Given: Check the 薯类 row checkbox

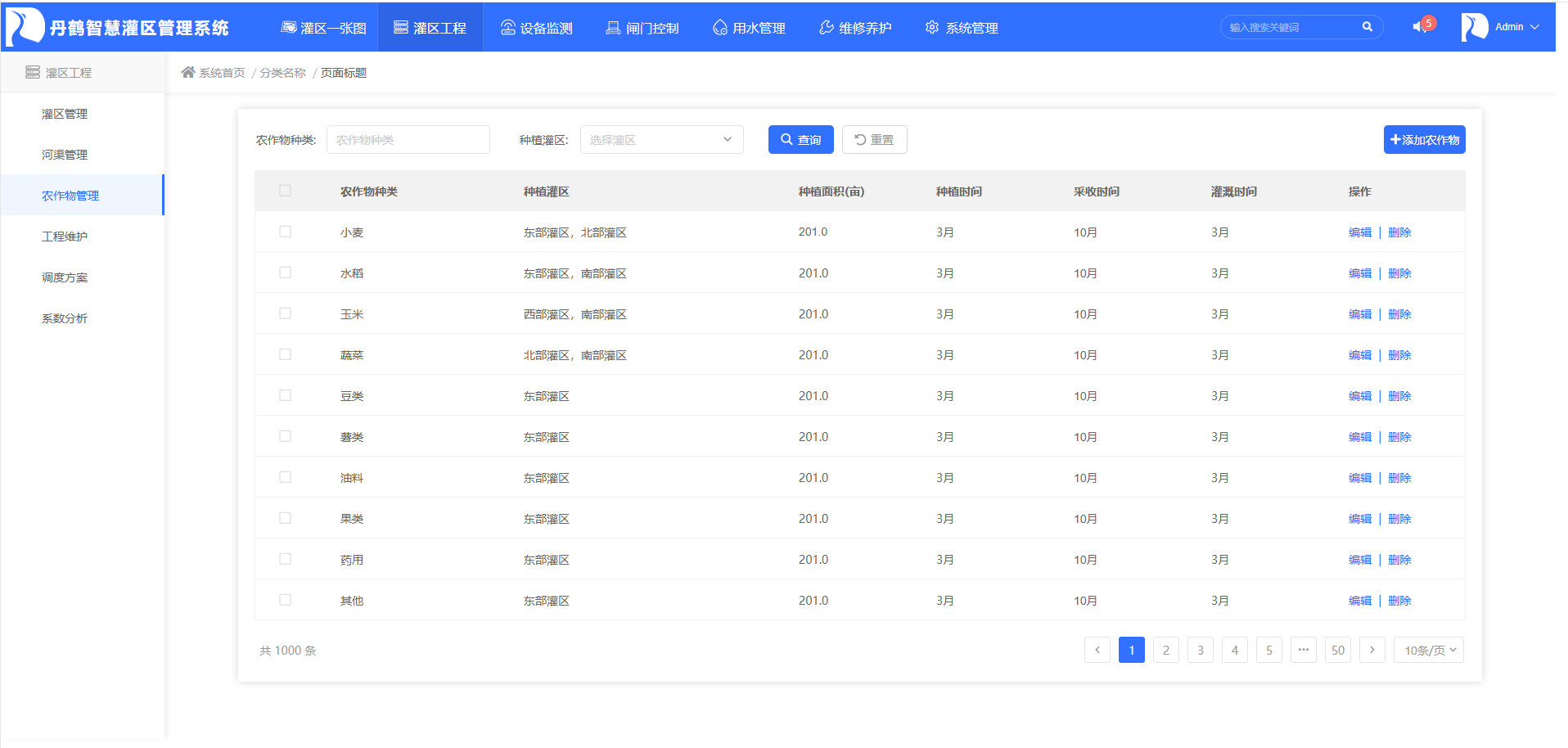Looking at the screenshot, I should pos(285,436).
